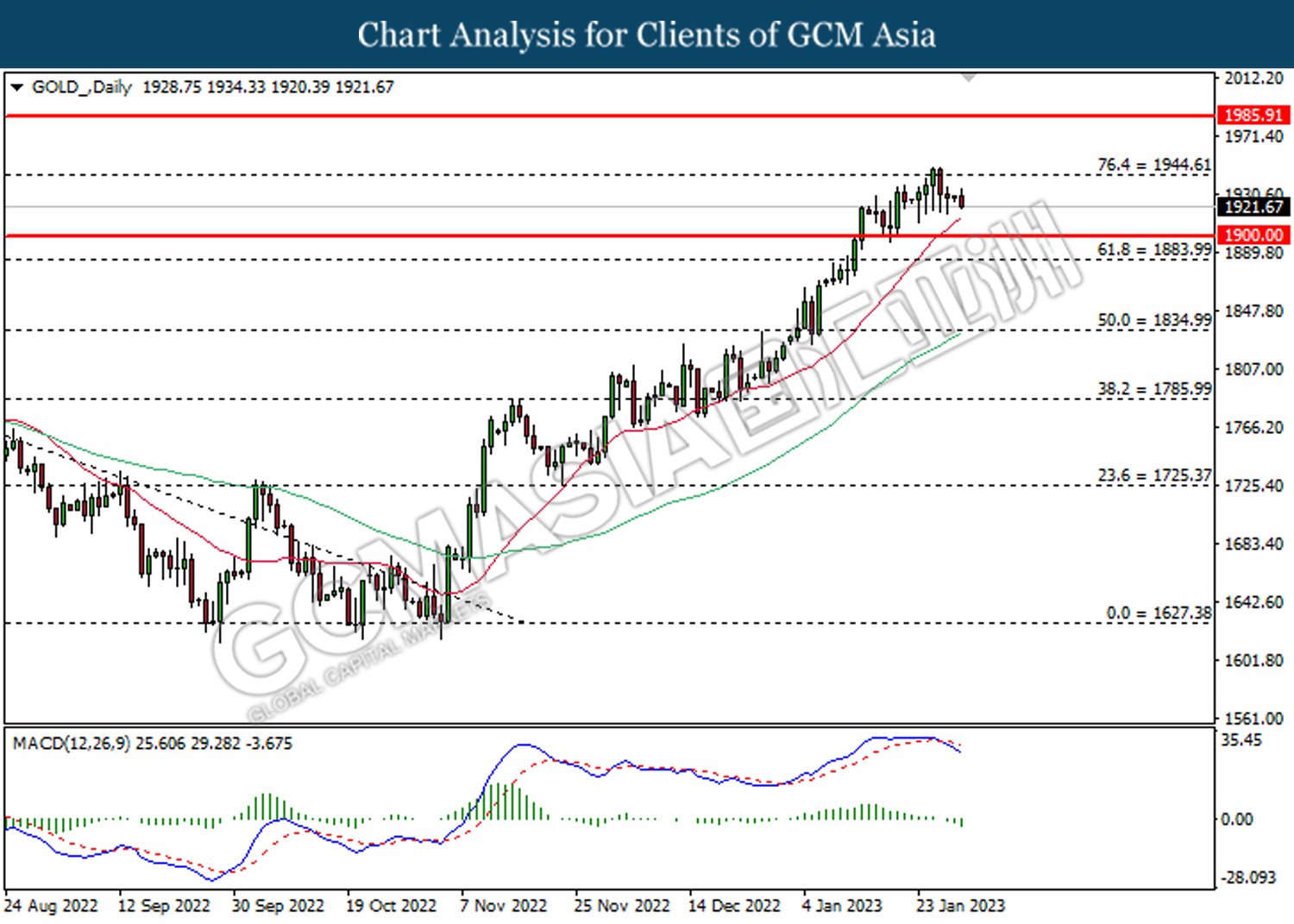Viewport: 1294px width, 924px height.
Task: Click the price axis value 1642.60
Action: pyautogui.click(x=1254, y=602)
